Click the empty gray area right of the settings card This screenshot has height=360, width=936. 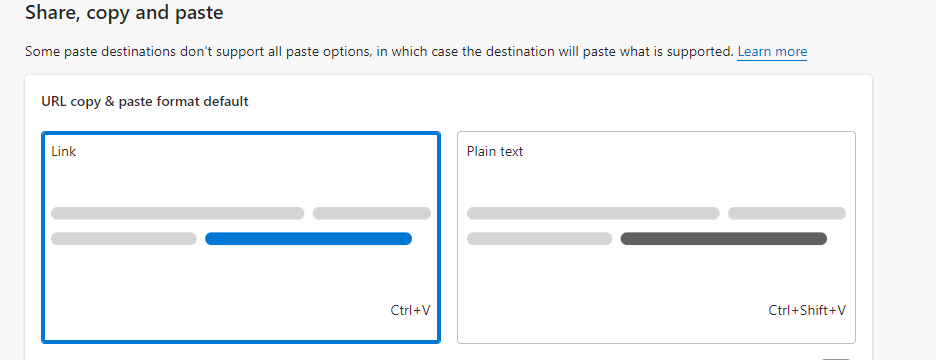(x=904, y=215)
